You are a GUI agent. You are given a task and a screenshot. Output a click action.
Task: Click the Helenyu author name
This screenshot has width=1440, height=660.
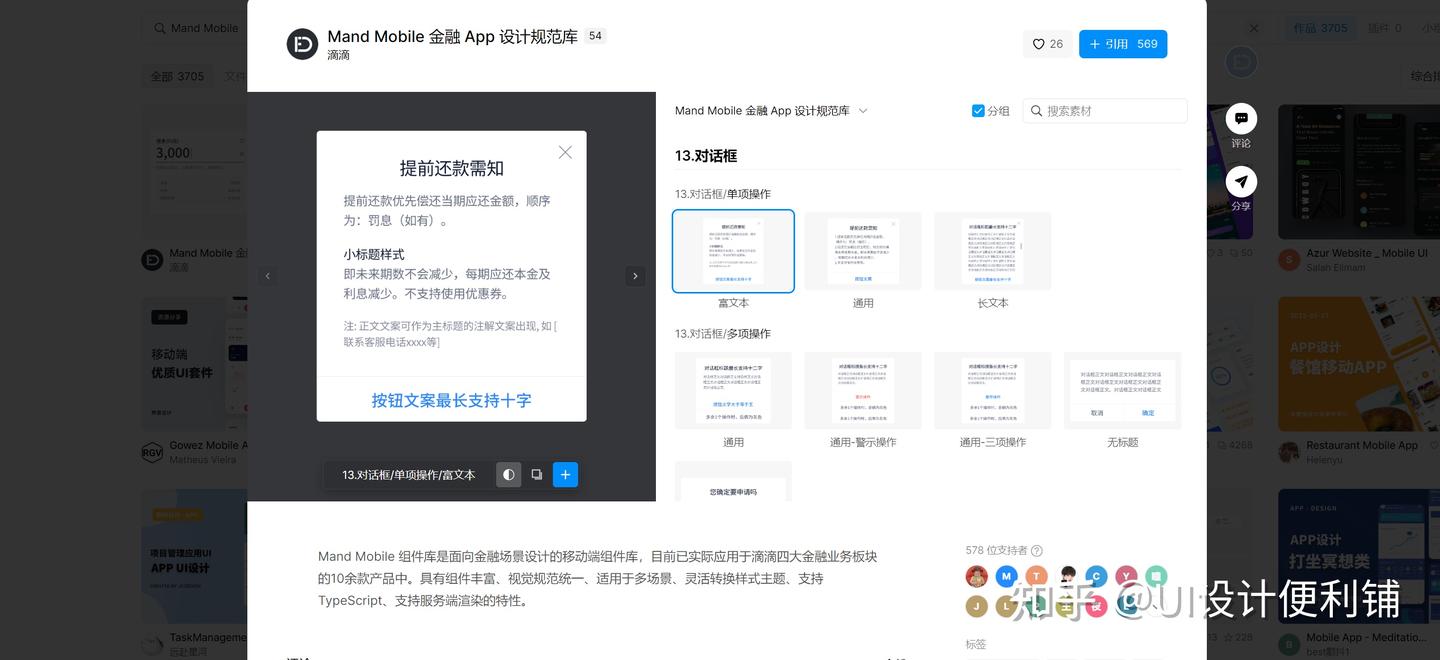[1324, 460]
